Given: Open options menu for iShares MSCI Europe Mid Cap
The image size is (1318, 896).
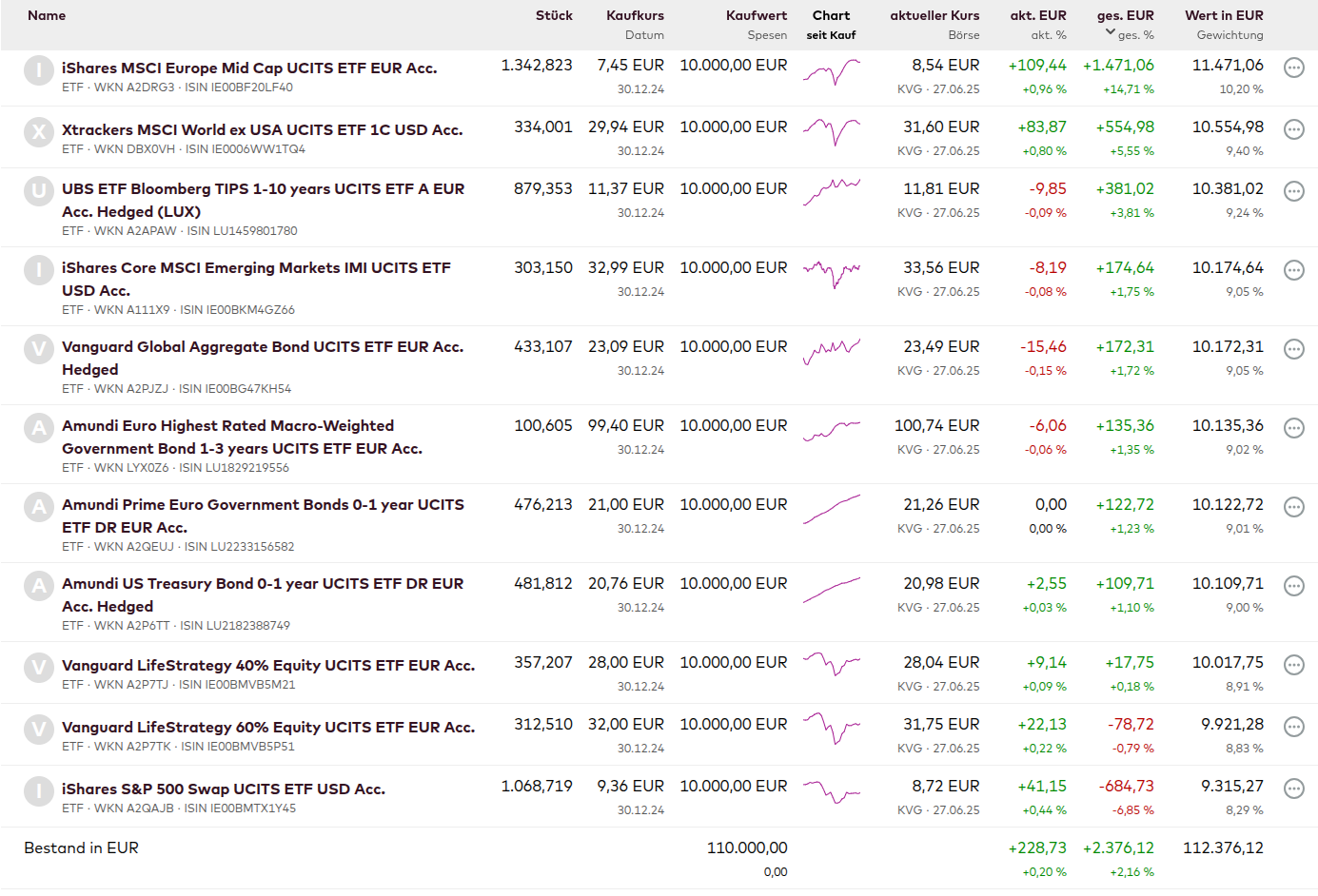Looking at the screenshot, I should click(x=1293, y=68).
